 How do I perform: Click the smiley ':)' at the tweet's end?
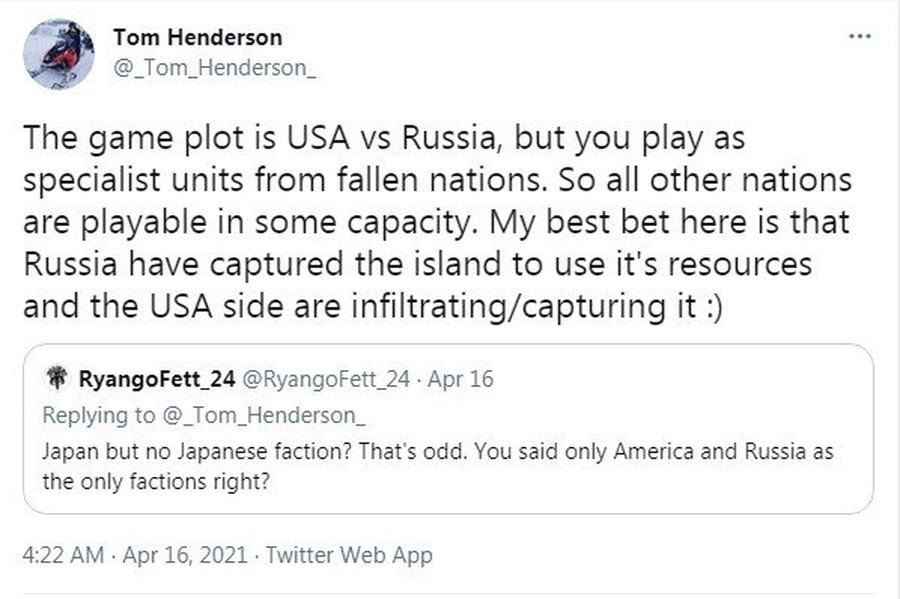coord(706,305)
